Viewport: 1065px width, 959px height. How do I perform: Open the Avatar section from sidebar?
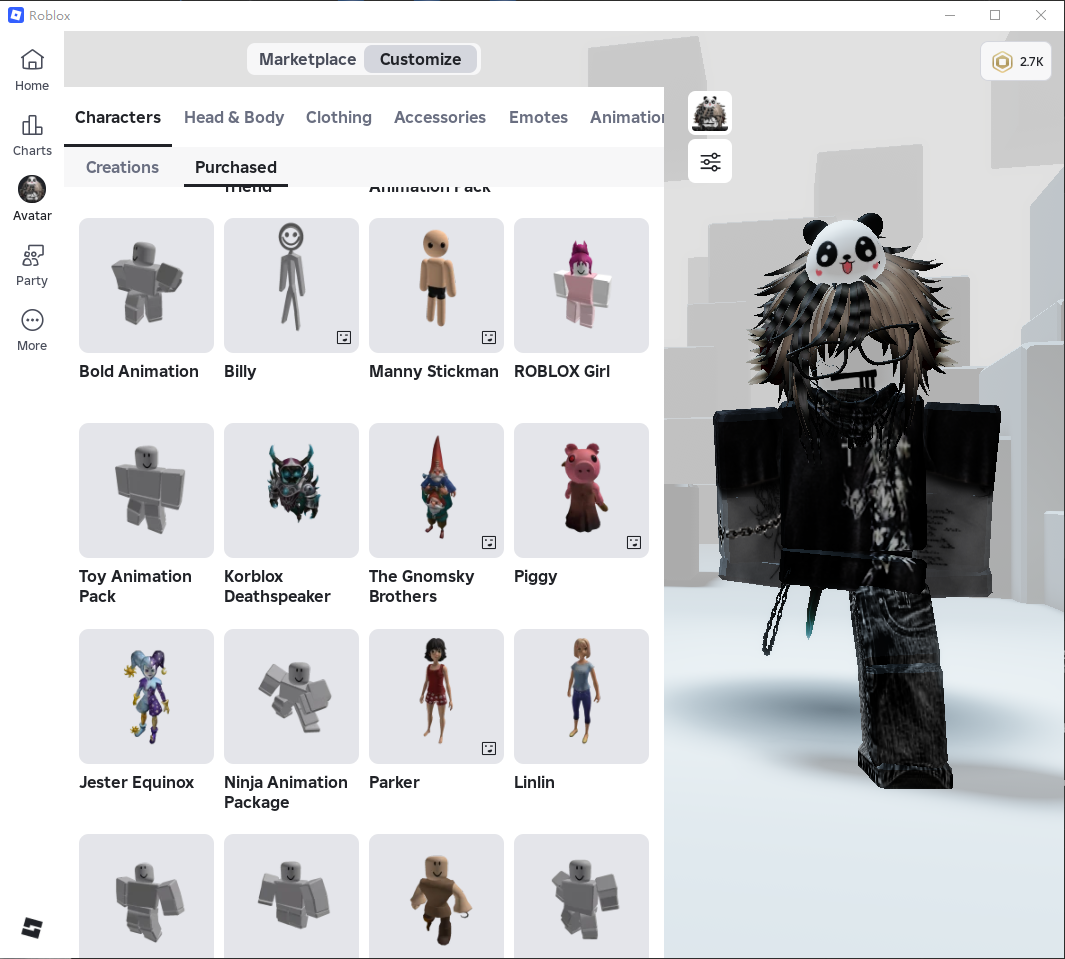tap(31, 196)
